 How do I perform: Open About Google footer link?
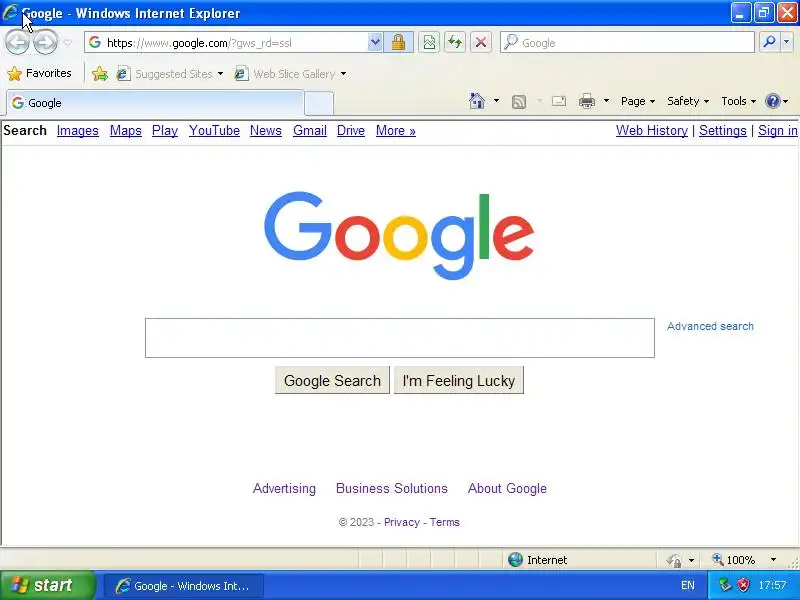(x=507, y=488)
